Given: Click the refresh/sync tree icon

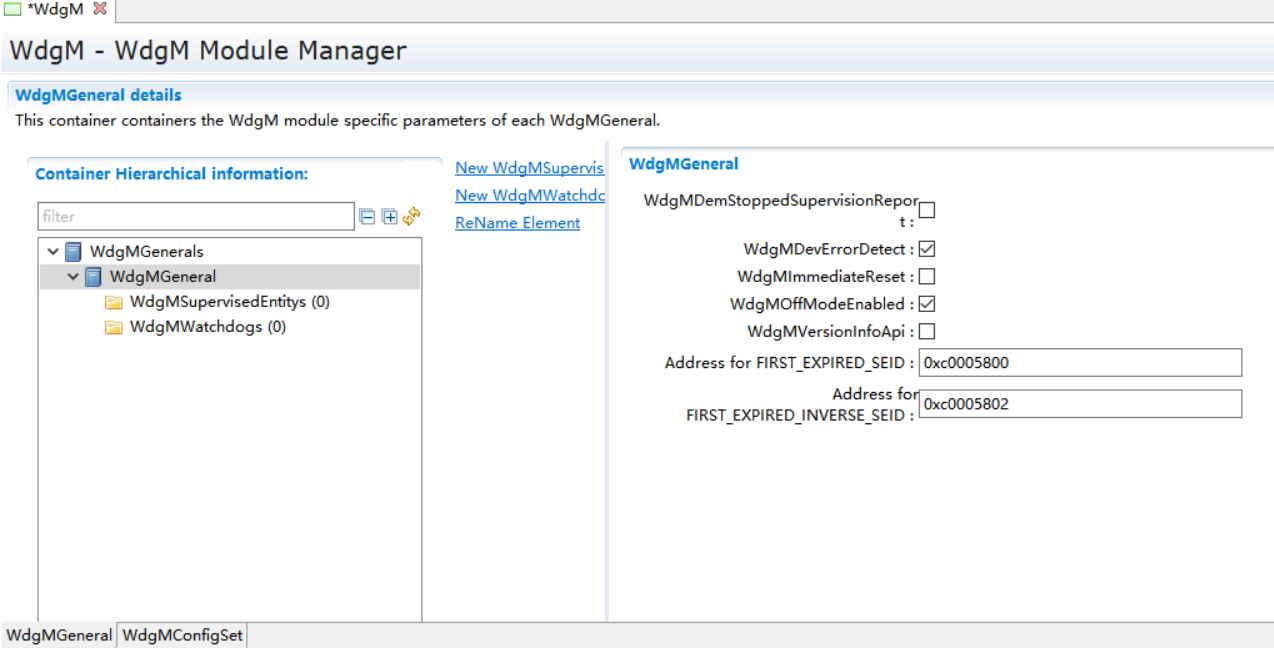Looking at the screenshot, I should tap(411, 217).
